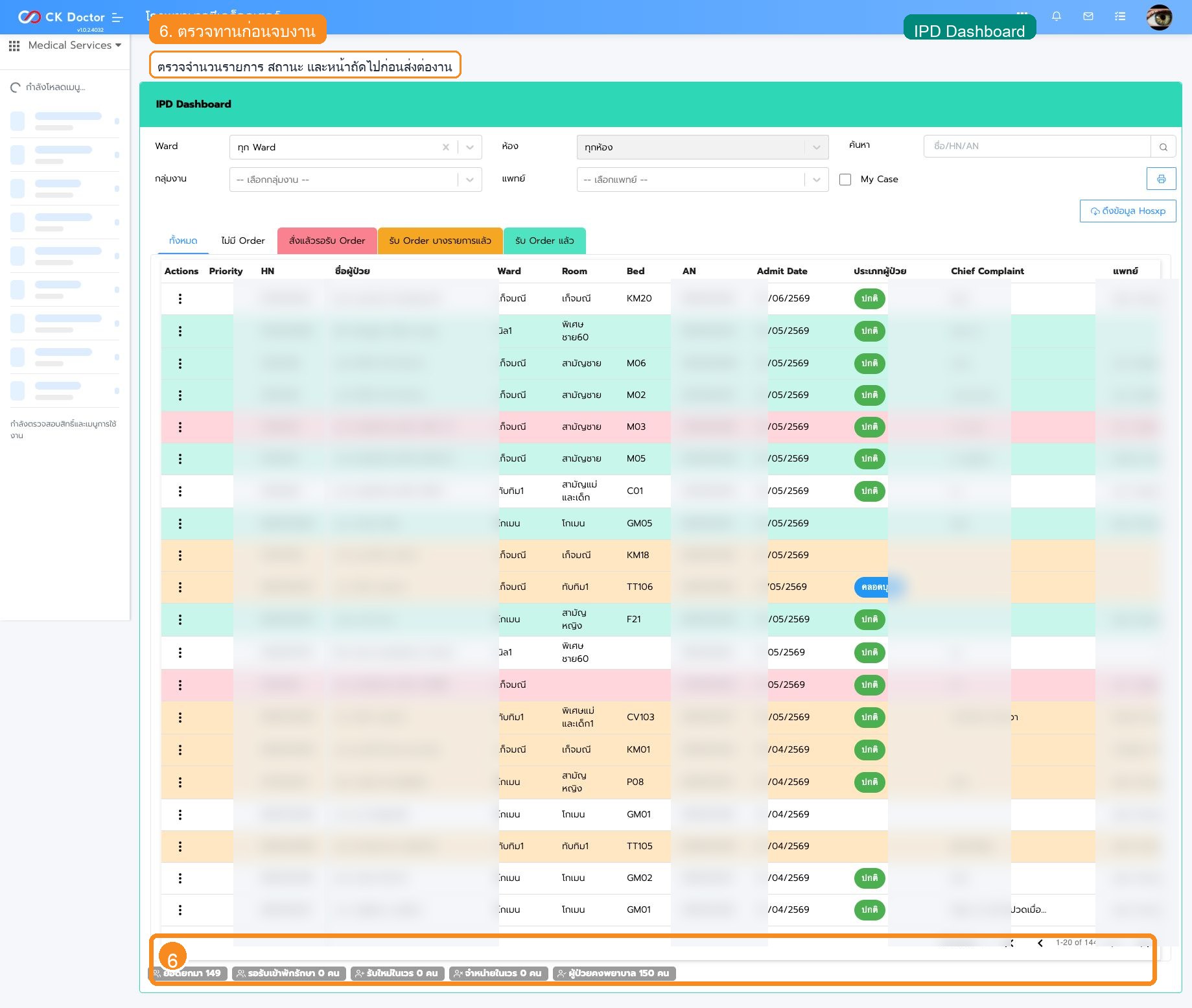Click the รับใหม่ในเวร 0 คน badge

(397, 973)
